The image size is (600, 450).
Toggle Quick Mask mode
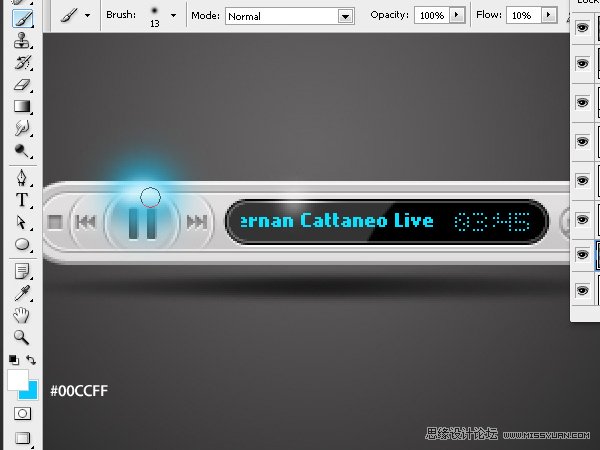tap(23, 413)
